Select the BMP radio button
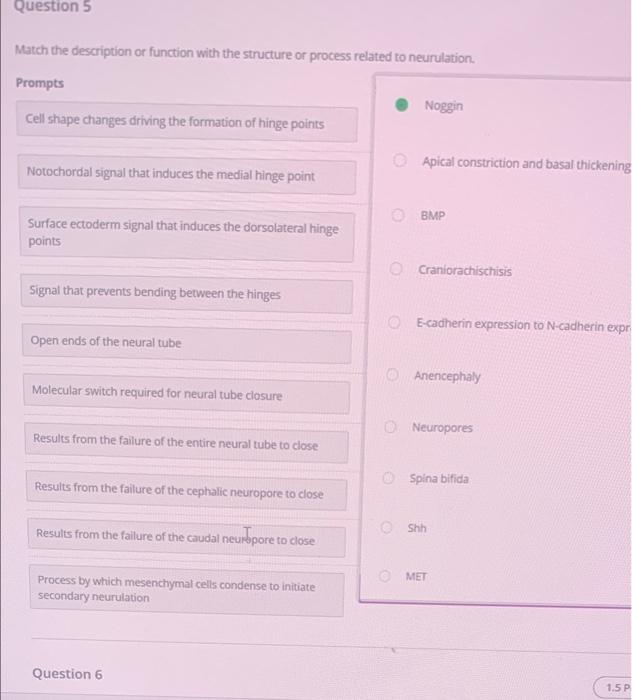The width and height of the screenshot is (632, 700). click(x=398, y=215)
